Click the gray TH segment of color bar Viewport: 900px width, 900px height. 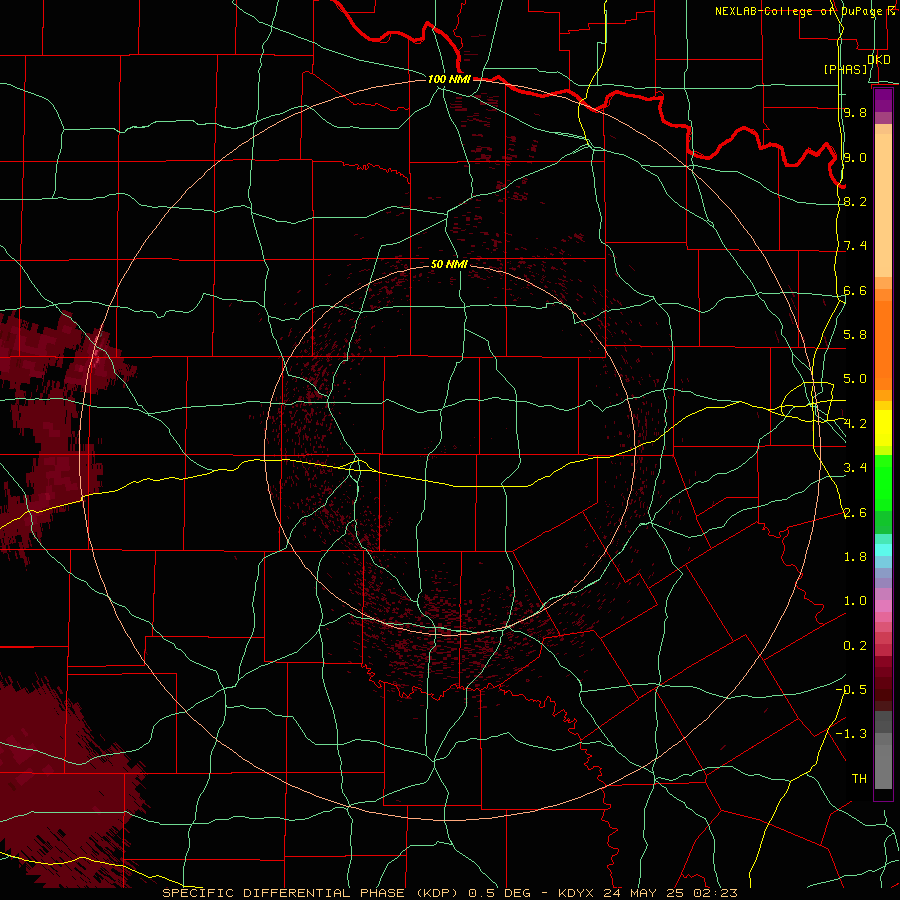click(883, 767)
